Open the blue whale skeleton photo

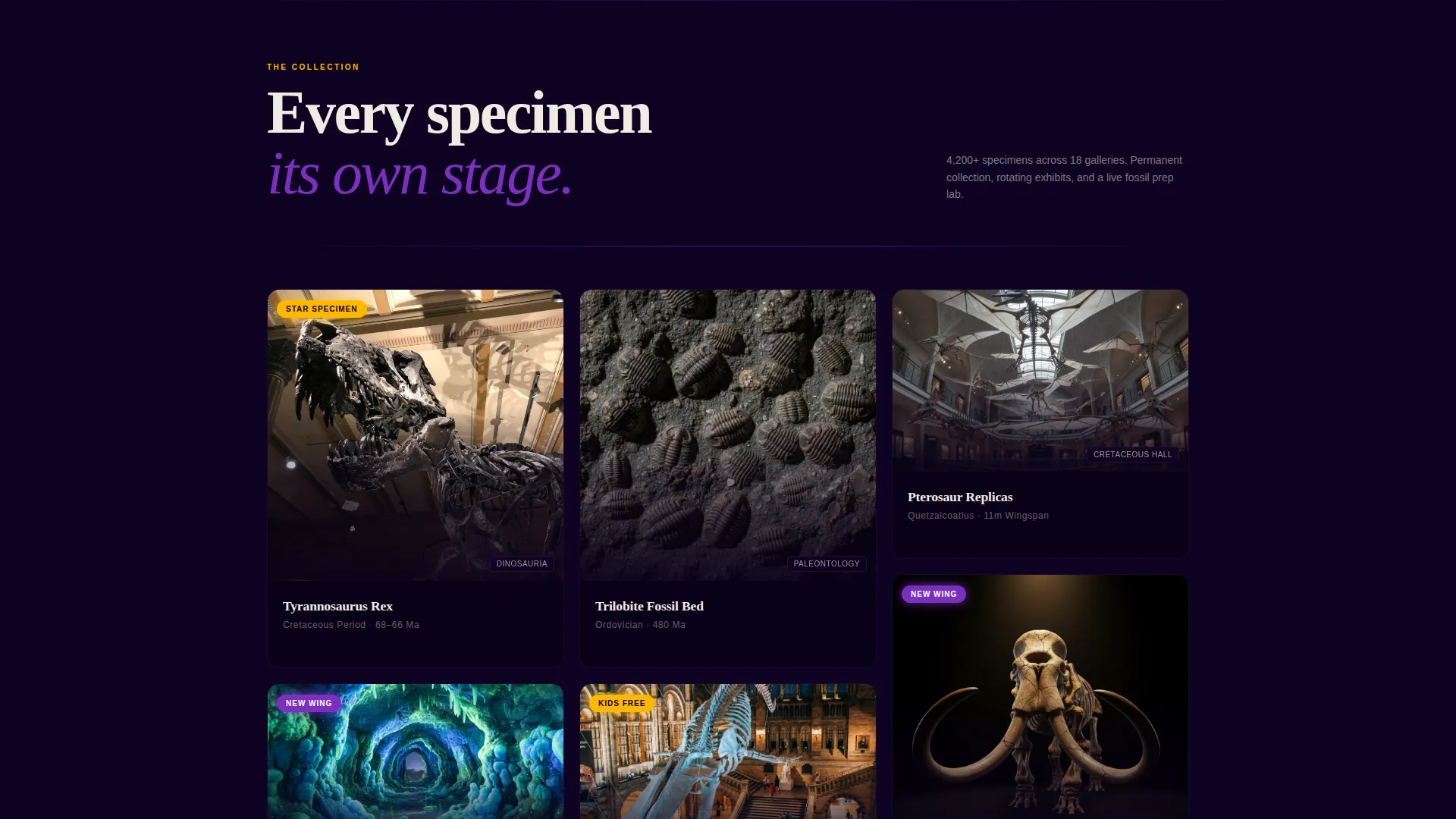pos(728,752)
